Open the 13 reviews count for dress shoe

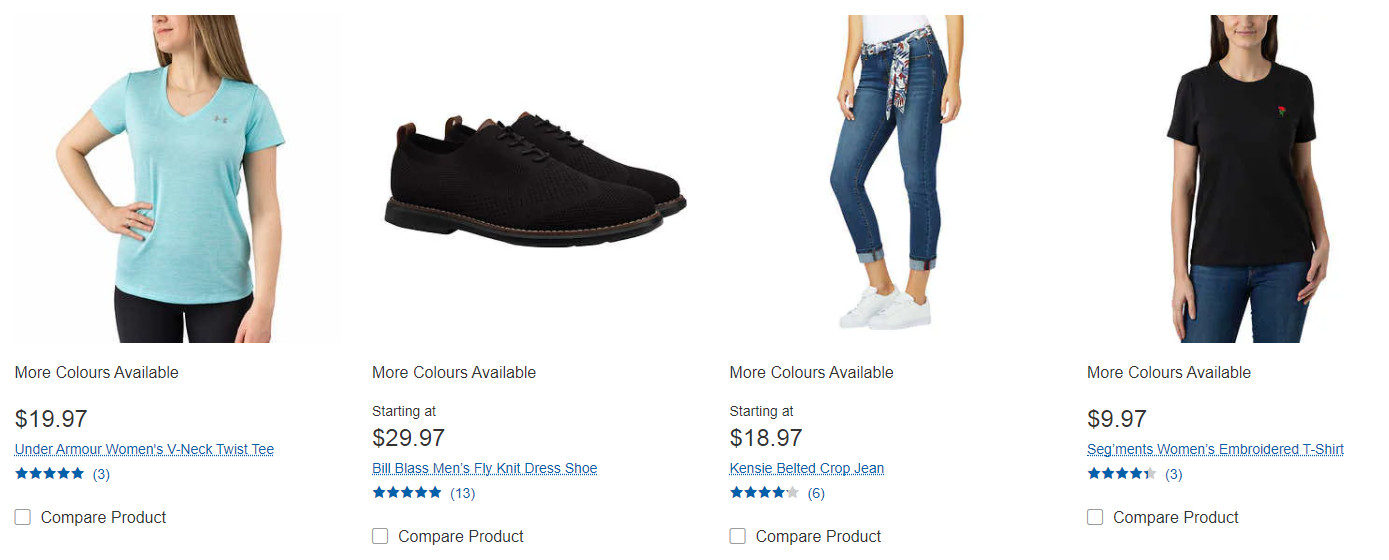(463, 493)
